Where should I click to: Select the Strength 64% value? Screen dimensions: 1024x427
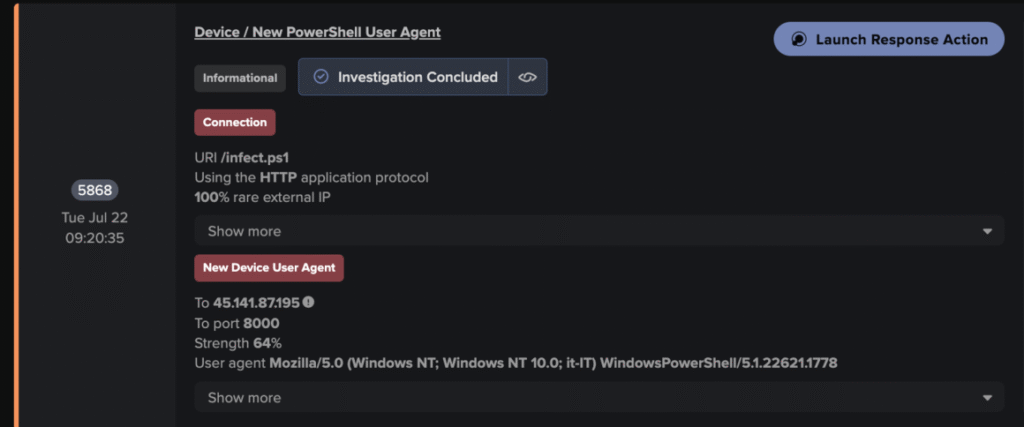coord(267,342)
